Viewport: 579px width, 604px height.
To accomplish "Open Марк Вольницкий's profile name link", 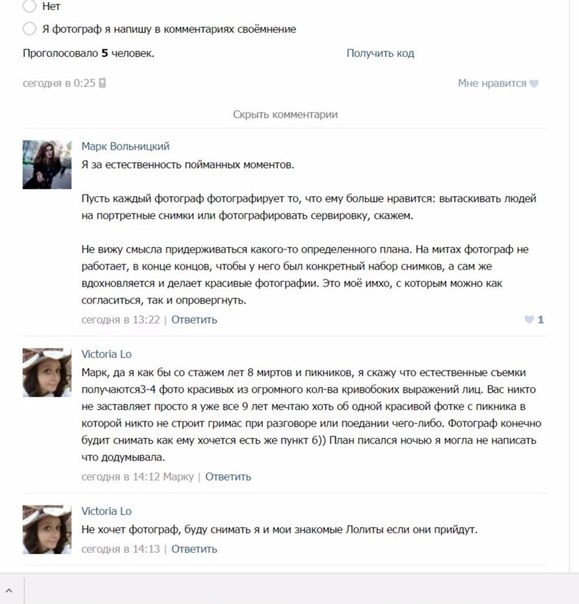I will pyautogui.click(x=125, y=146).
